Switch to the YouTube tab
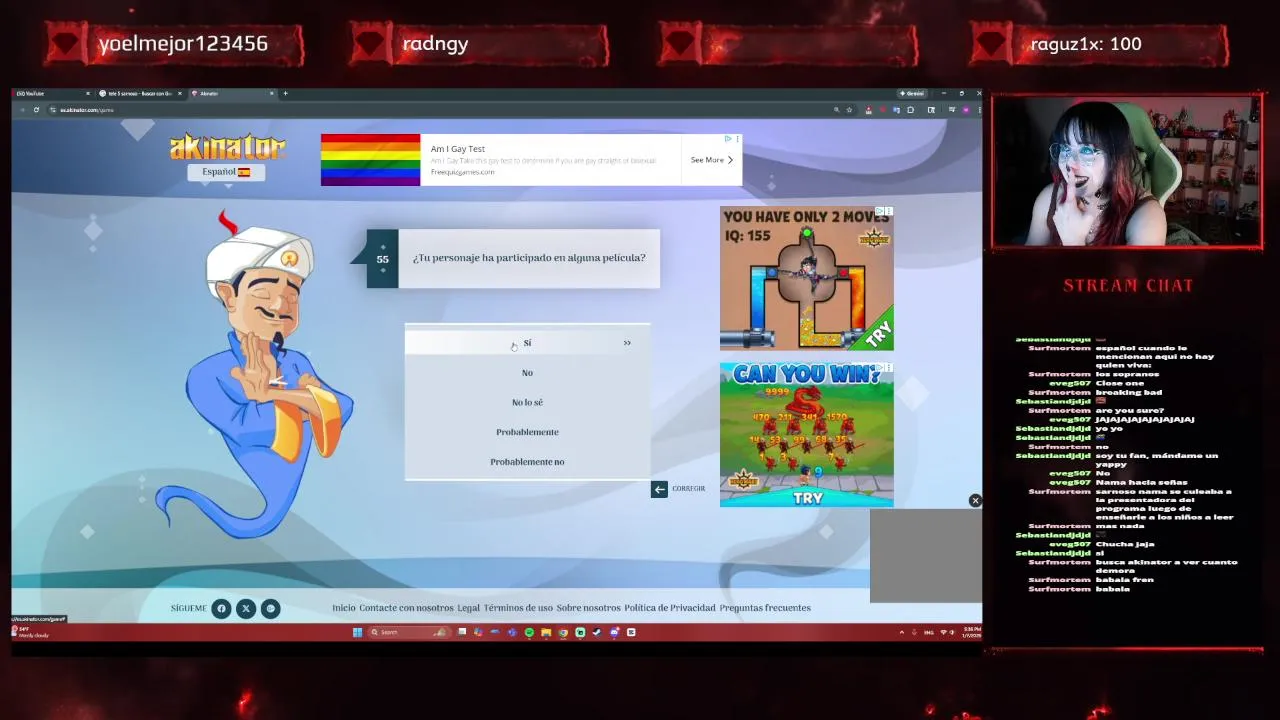This screenshot has height=720, width=1280. point(50,93)
